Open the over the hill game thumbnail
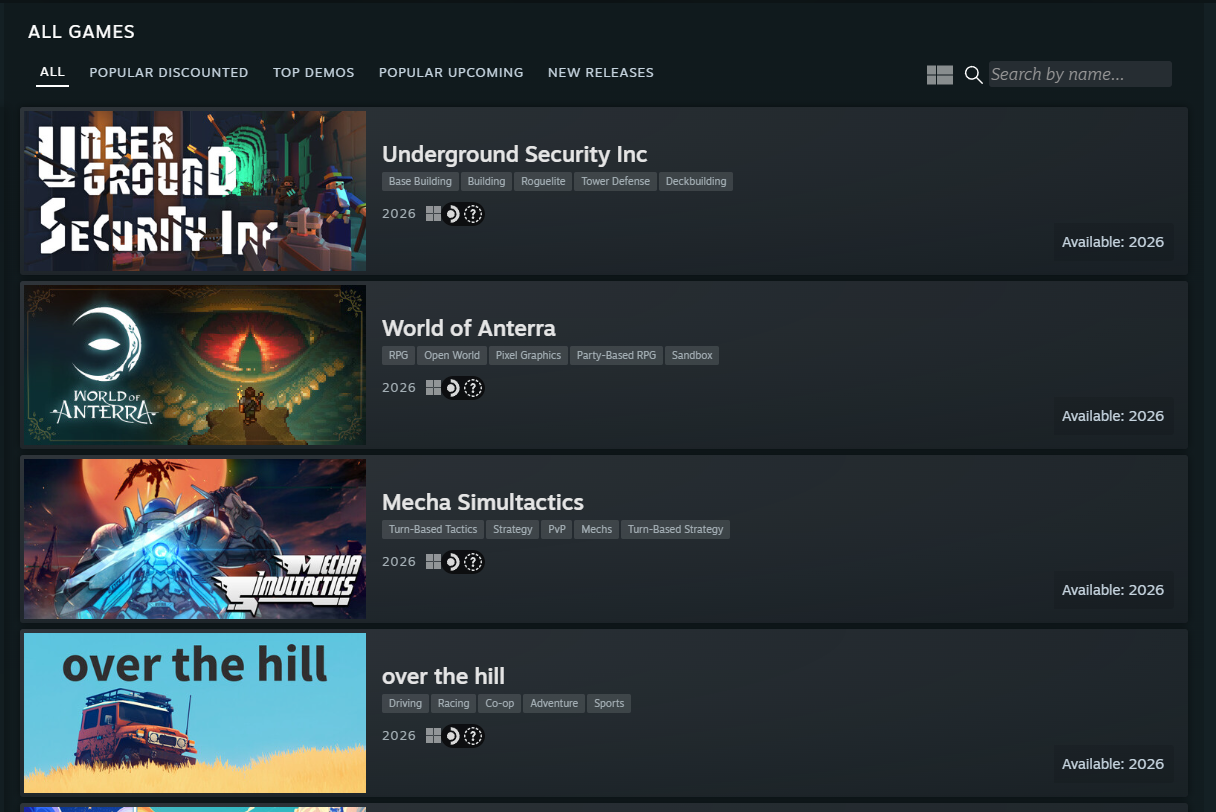 point(195,713)
